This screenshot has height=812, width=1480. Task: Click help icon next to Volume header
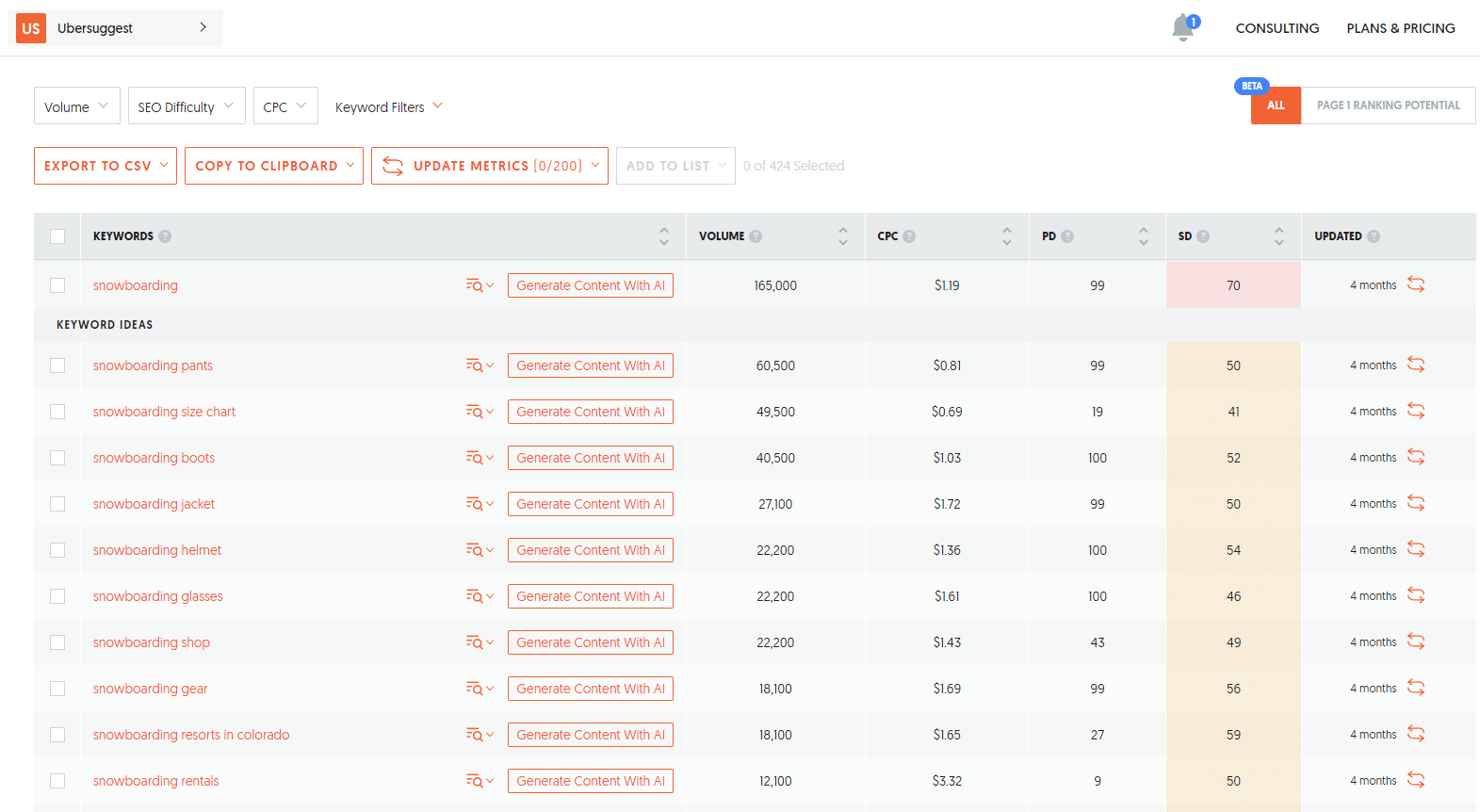pyautogui.click(x=756, y=236)
